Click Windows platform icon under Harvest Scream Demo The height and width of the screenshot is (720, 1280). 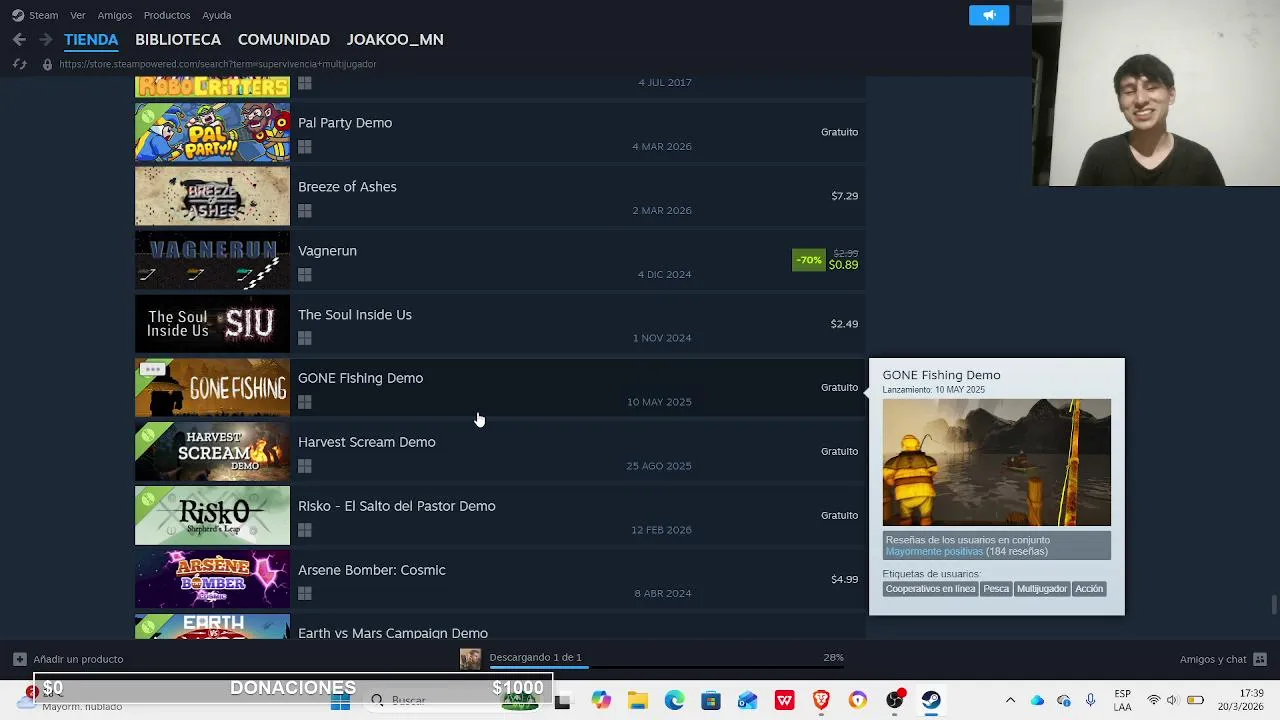(305, 466)
